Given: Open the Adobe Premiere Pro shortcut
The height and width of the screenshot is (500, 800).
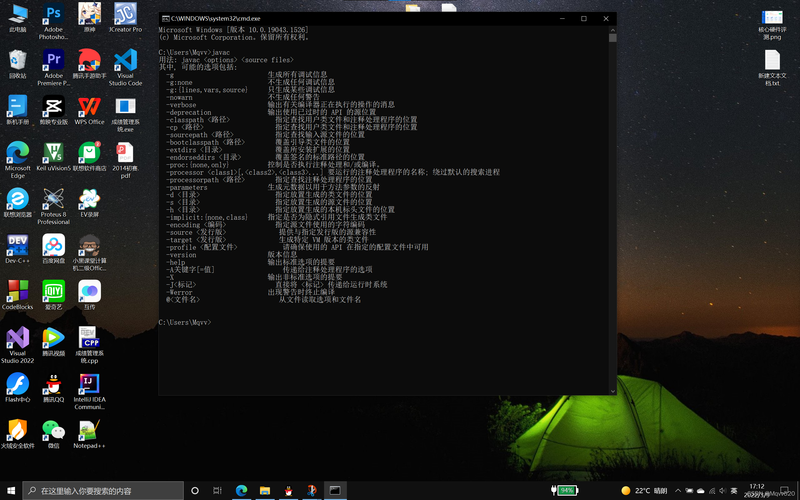Looking at the screenshot, I should pos(54,67).
